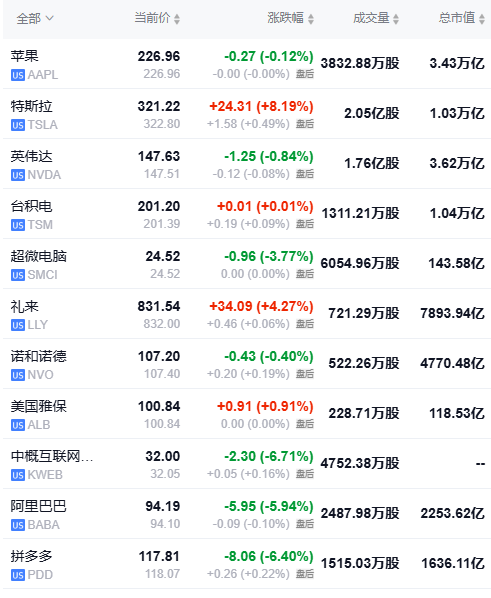Click the US badge next to AAPL
Image resolution: width=491 pixels, height=598 pixels.
click(x=18, y=75)
